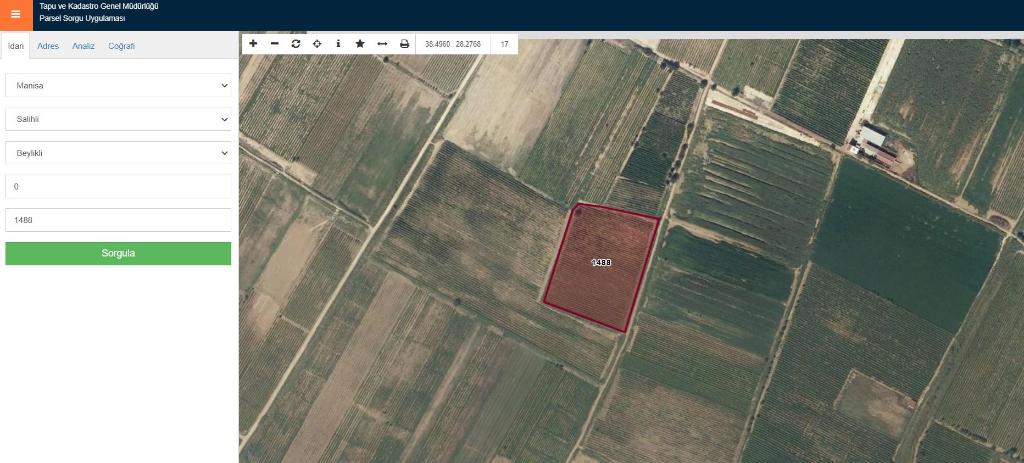Select the measure distance arrow tool

pos(382,44)
